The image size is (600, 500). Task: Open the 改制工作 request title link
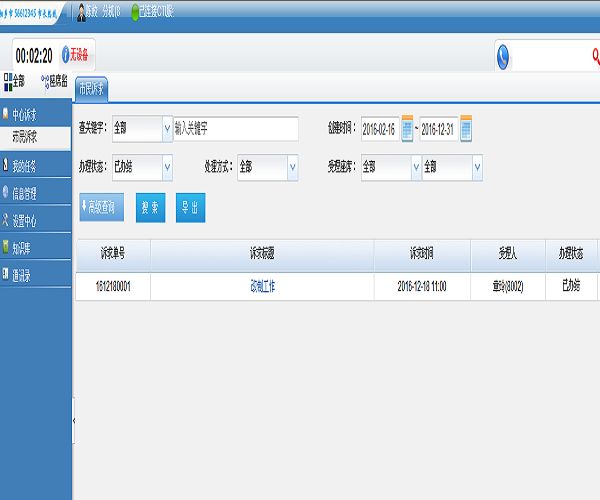click(x=262, y=286)
